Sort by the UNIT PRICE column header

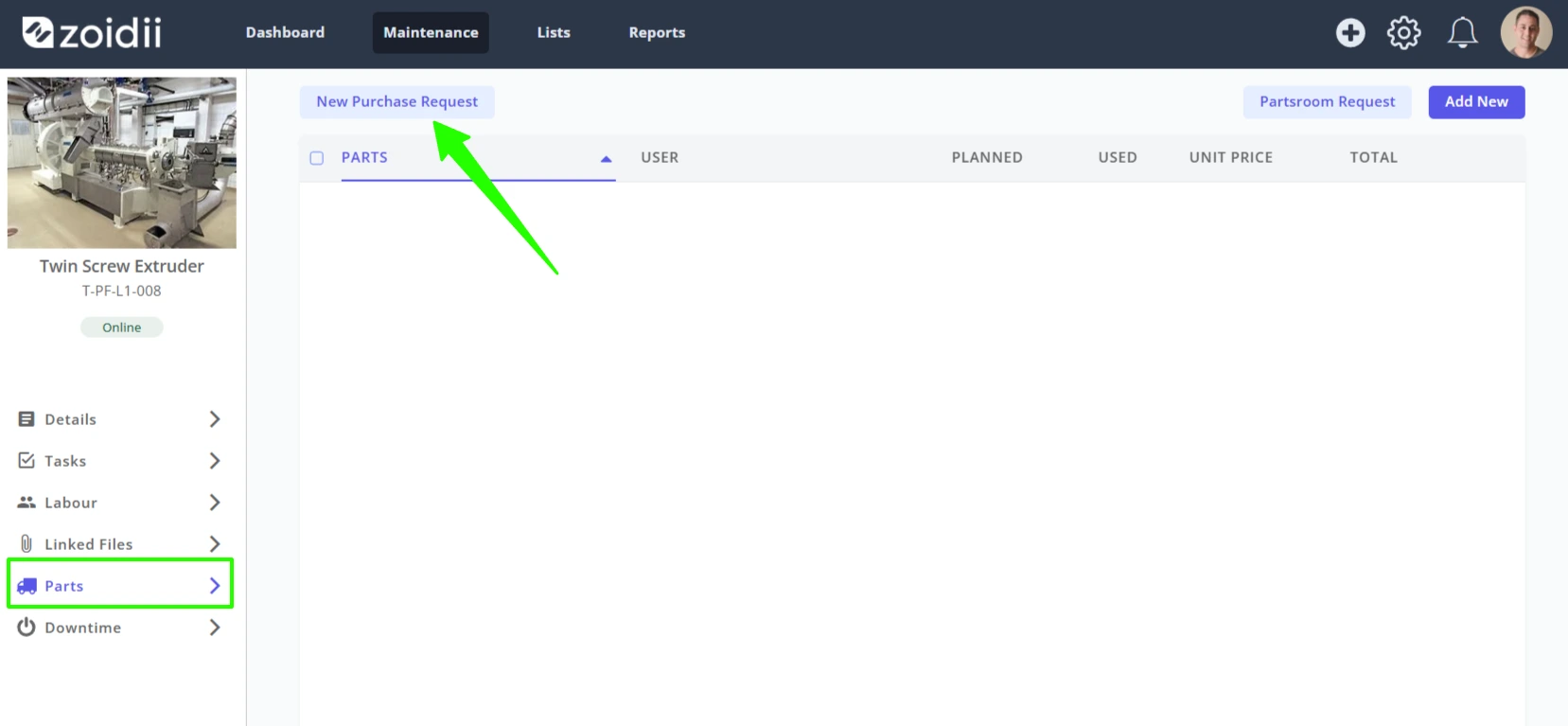[1231, 158]
